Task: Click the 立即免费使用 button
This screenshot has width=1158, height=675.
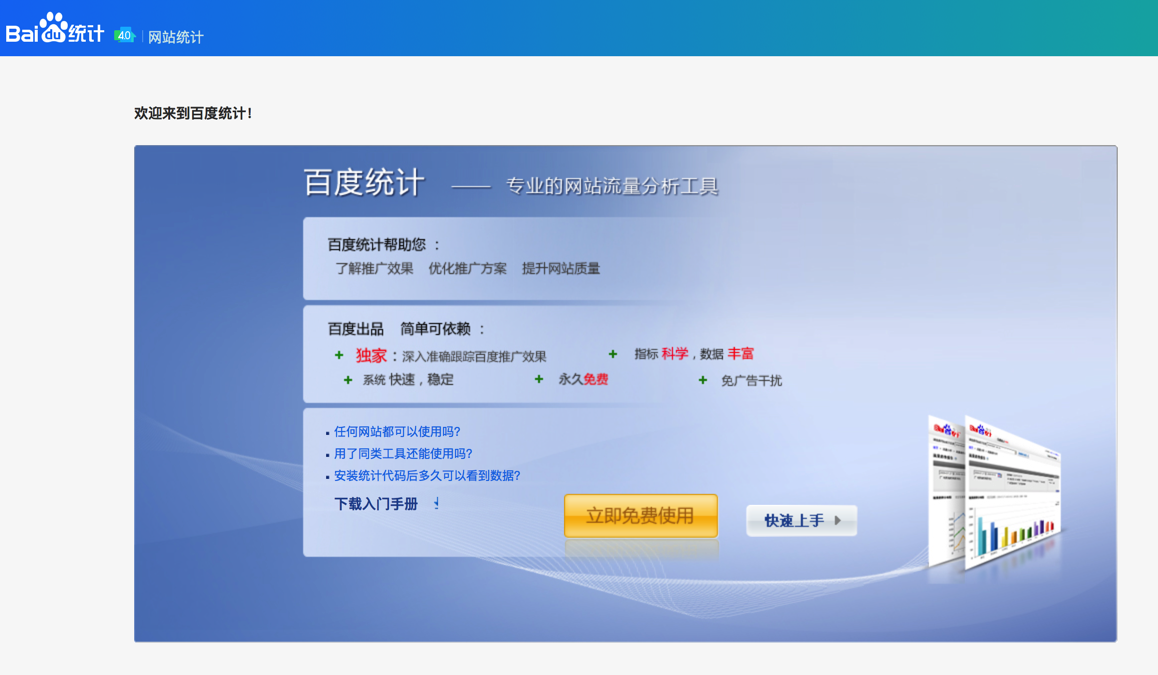Action: 640,515
